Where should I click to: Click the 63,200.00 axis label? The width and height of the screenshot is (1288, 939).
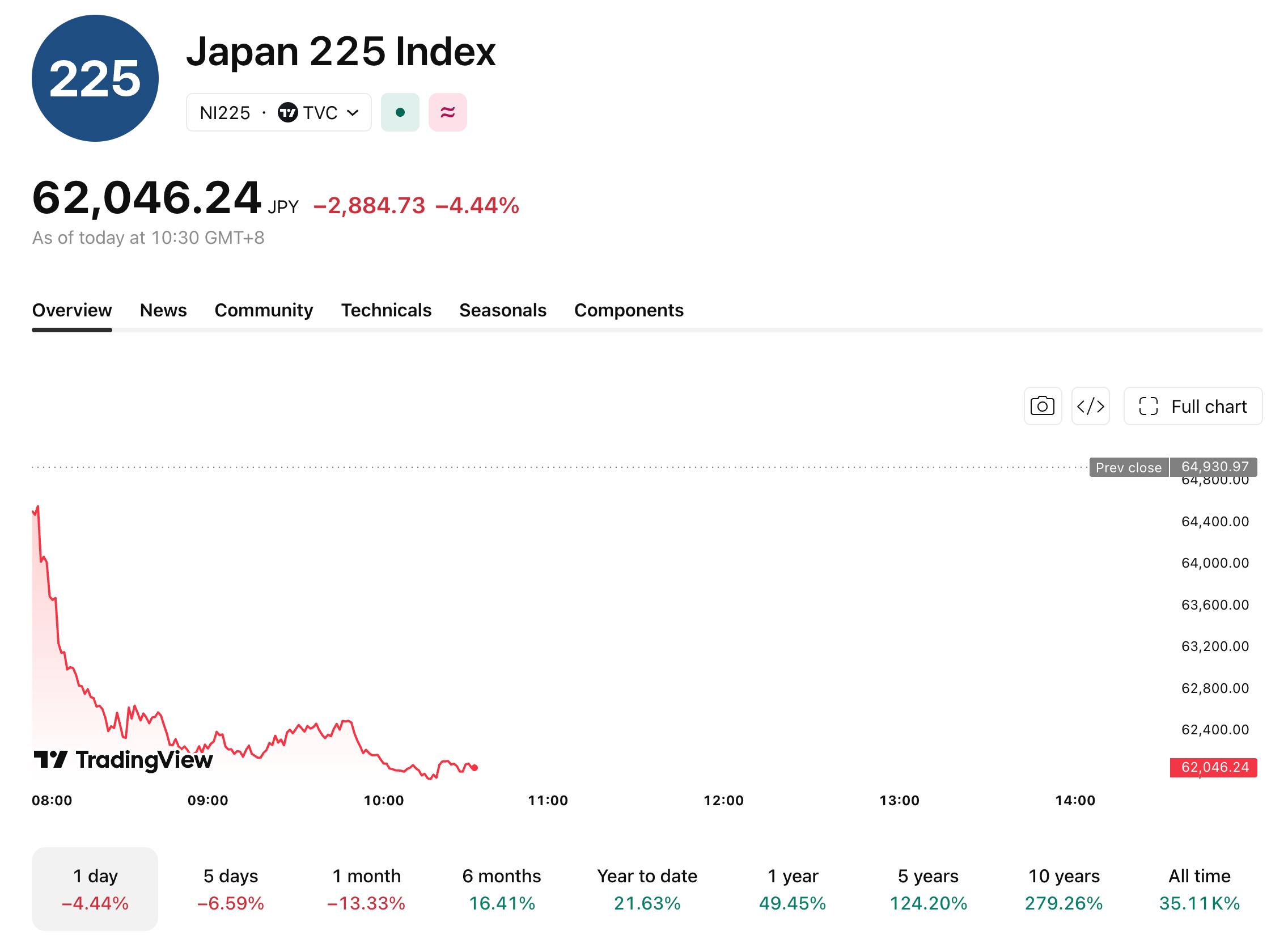coord(1215,646)
